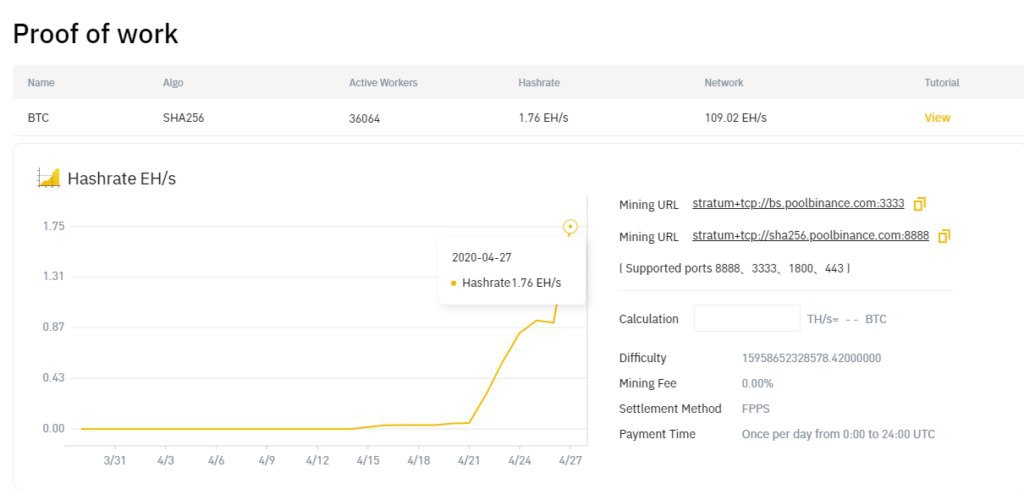Open the View tutorial link

pyautogui.click(x=937, y=118)
